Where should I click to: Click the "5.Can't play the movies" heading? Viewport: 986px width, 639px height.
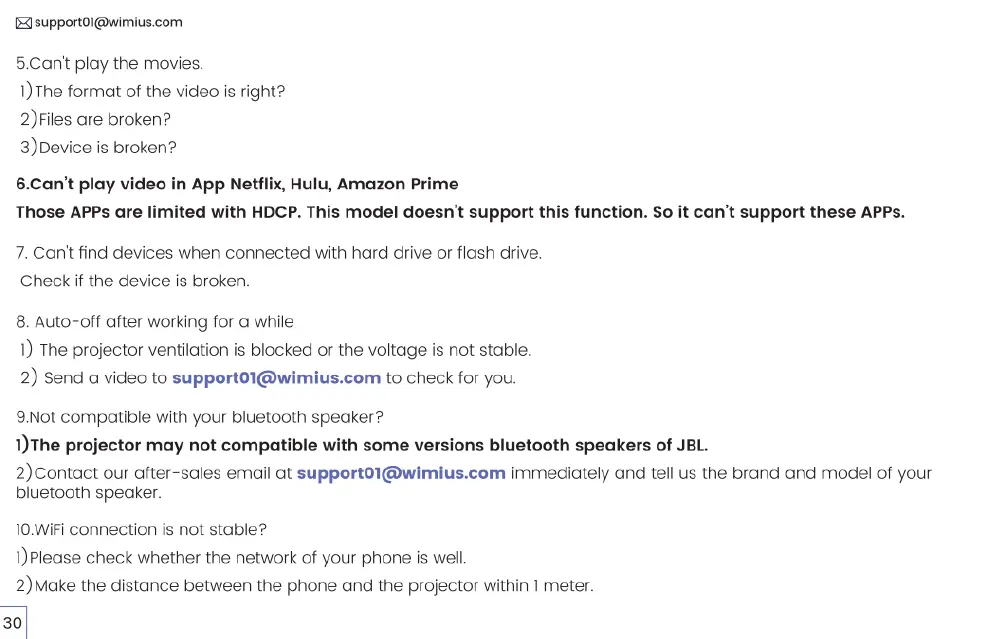click(109, 64)
